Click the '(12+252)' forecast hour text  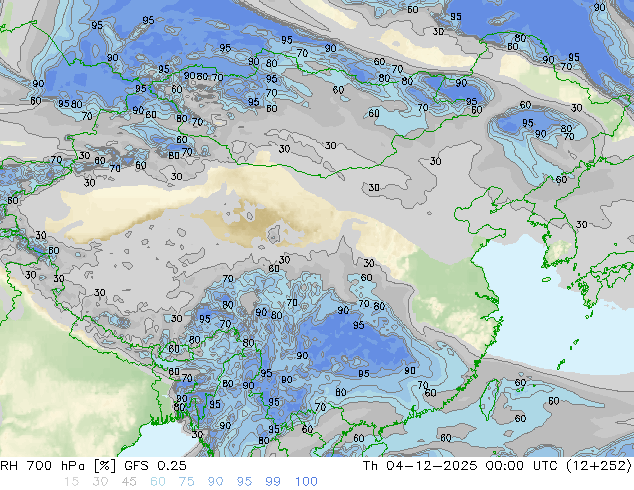coord(599,466)
